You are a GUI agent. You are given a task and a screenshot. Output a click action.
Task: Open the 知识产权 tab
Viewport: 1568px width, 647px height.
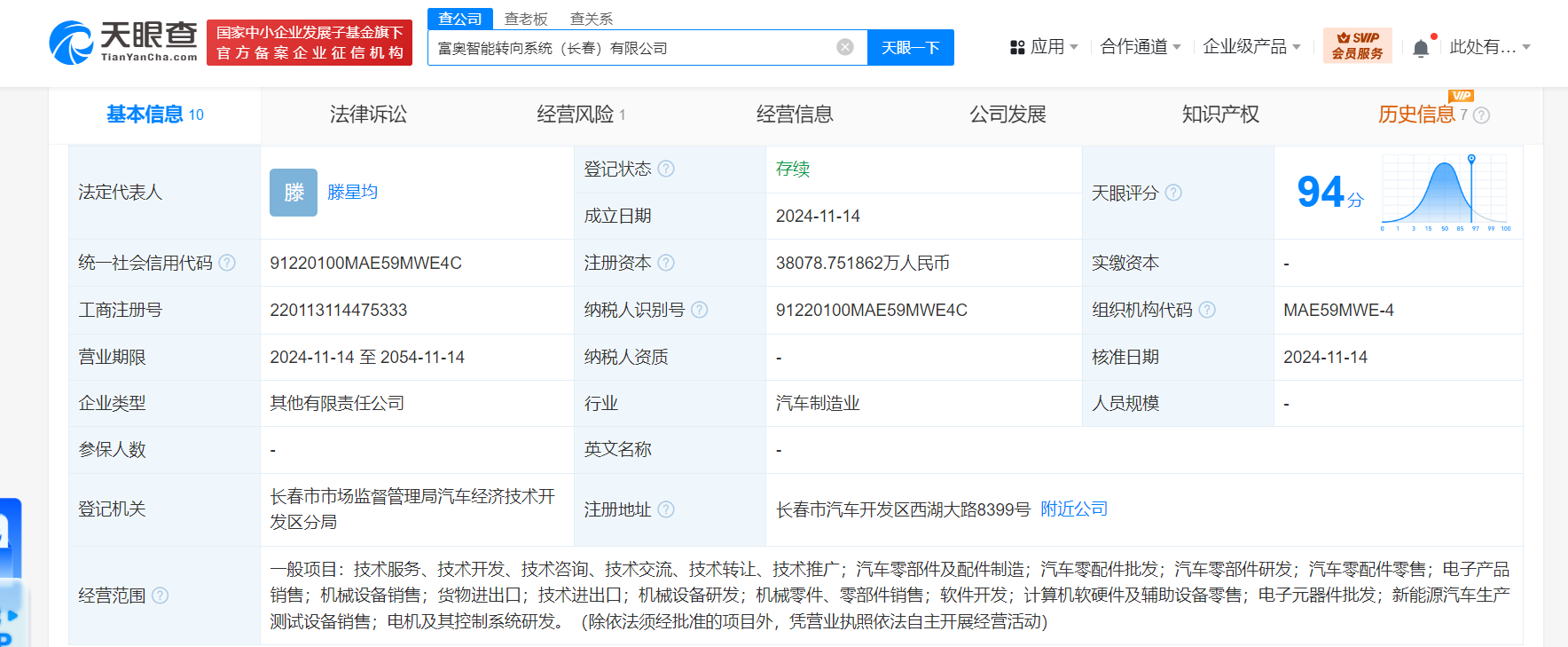[x=1220, y=114]
